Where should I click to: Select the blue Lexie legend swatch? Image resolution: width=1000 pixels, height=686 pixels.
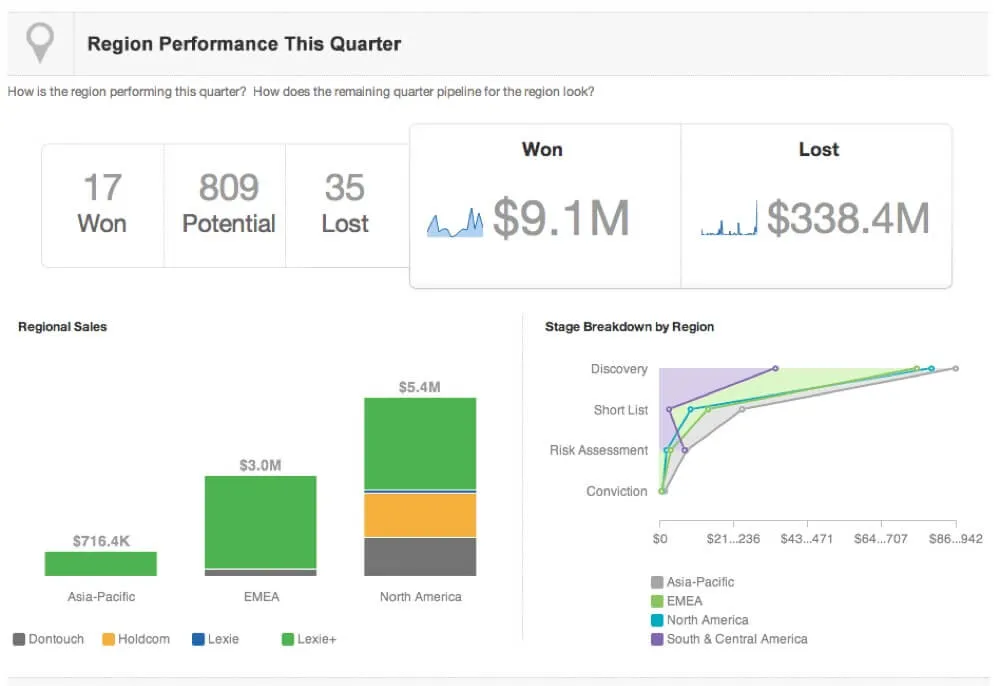(x=199, y=639)
